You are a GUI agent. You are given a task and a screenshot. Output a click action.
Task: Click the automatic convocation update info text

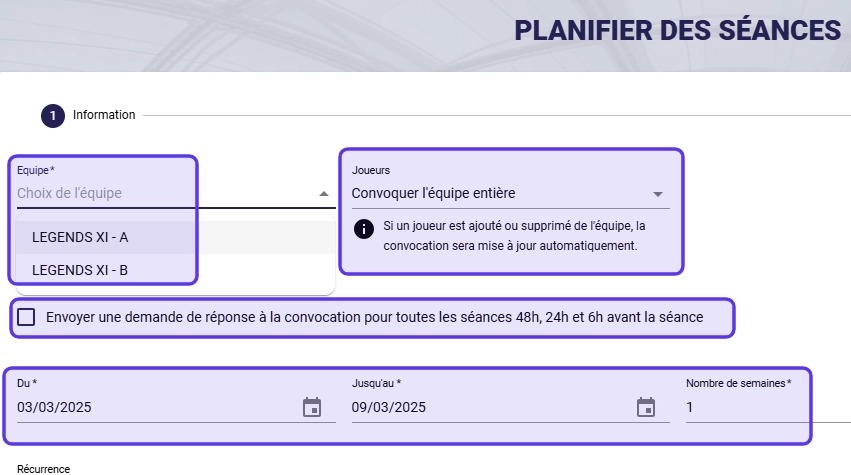point(514,236)
